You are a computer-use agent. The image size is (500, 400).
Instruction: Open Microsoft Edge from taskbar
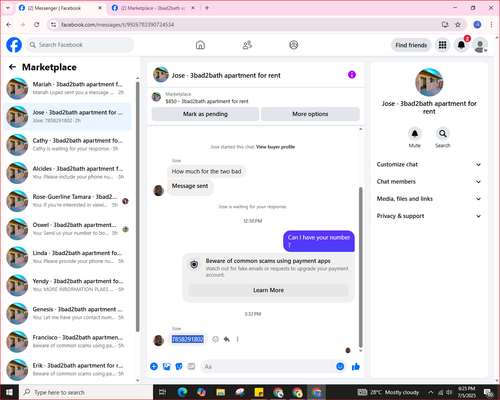pos(182,392)
